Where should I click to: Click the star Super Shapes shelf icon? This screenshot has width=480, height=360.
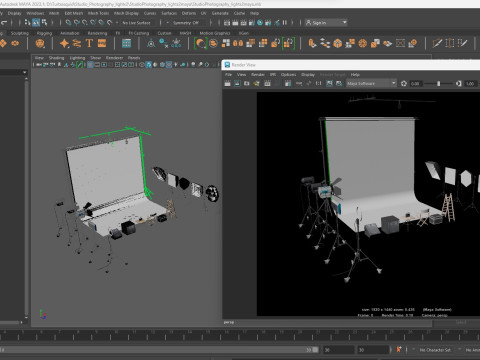tap(64, 43)
